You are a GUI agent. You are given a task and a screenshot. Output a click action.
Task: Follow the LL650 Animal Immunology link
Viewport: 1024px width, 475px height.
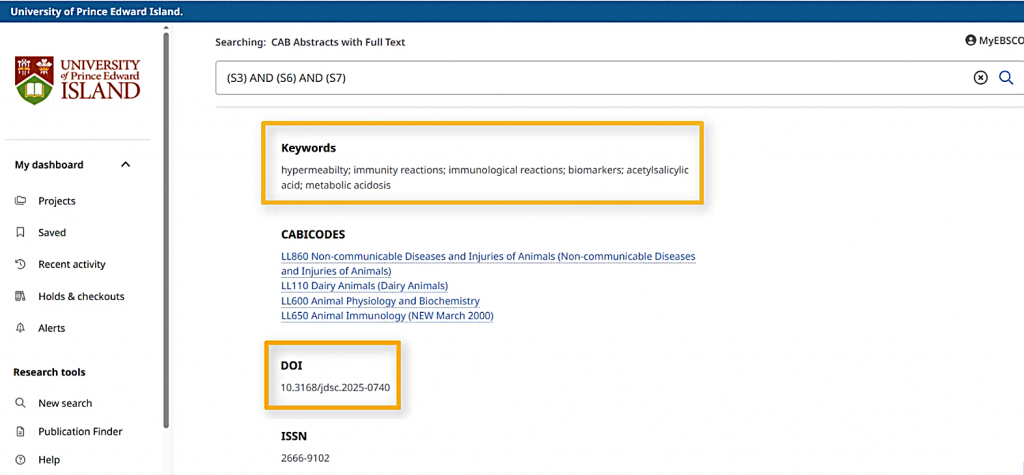coord(387,316)
